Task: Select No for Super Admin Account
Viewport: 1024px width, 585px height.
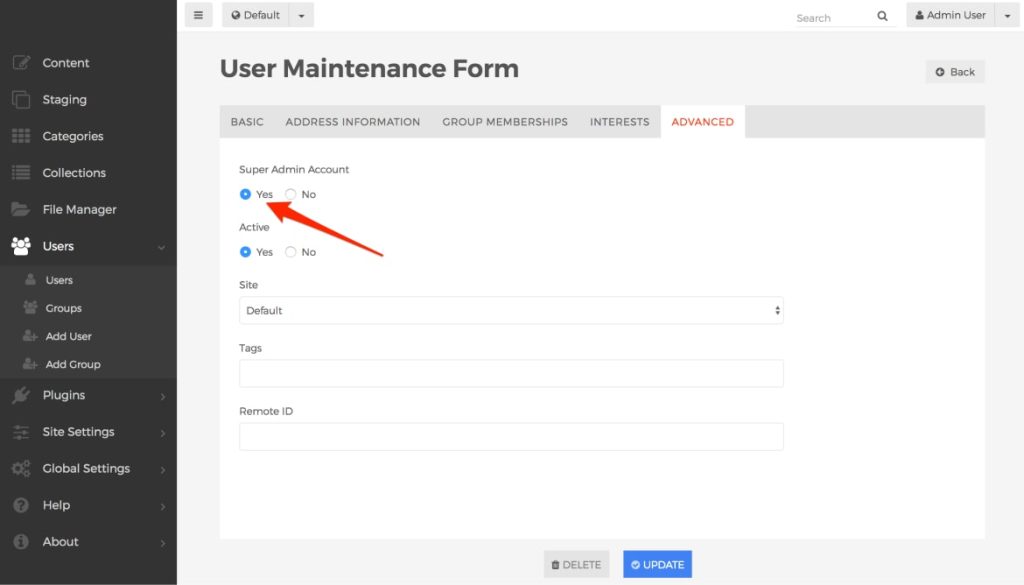Action: point(290,194)
